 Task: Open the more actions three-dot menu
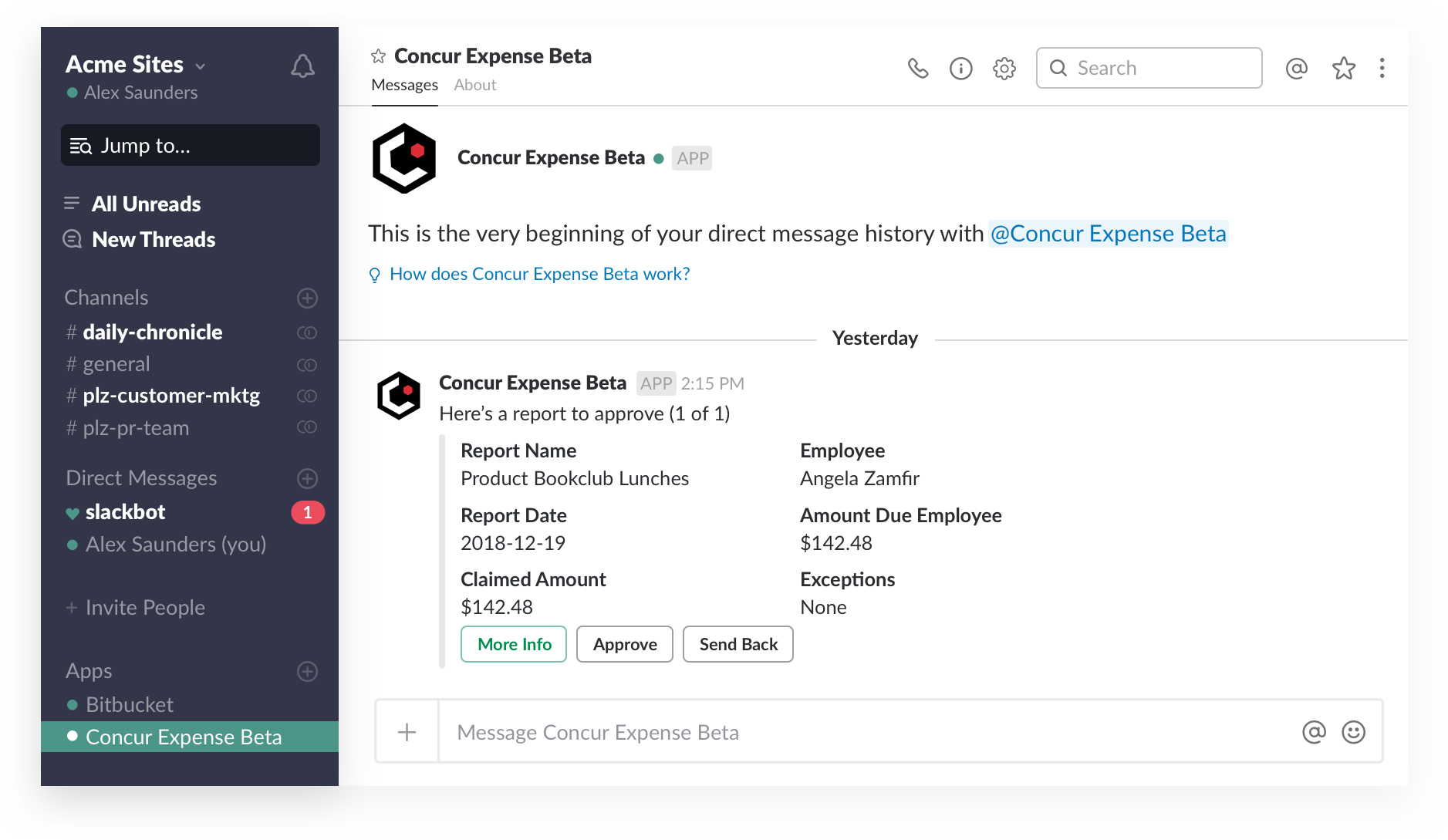(1382, 68)
